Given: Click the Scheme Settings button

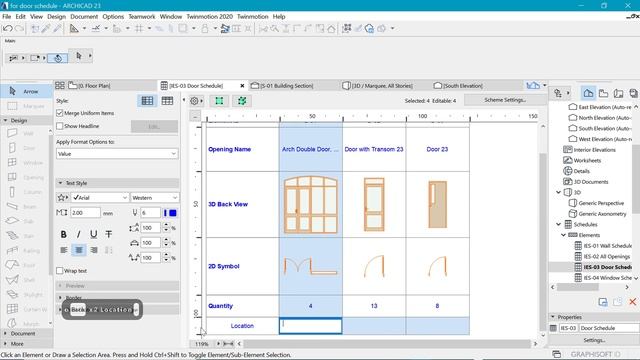Looking at the screenshot, I should tap(505, 100).
